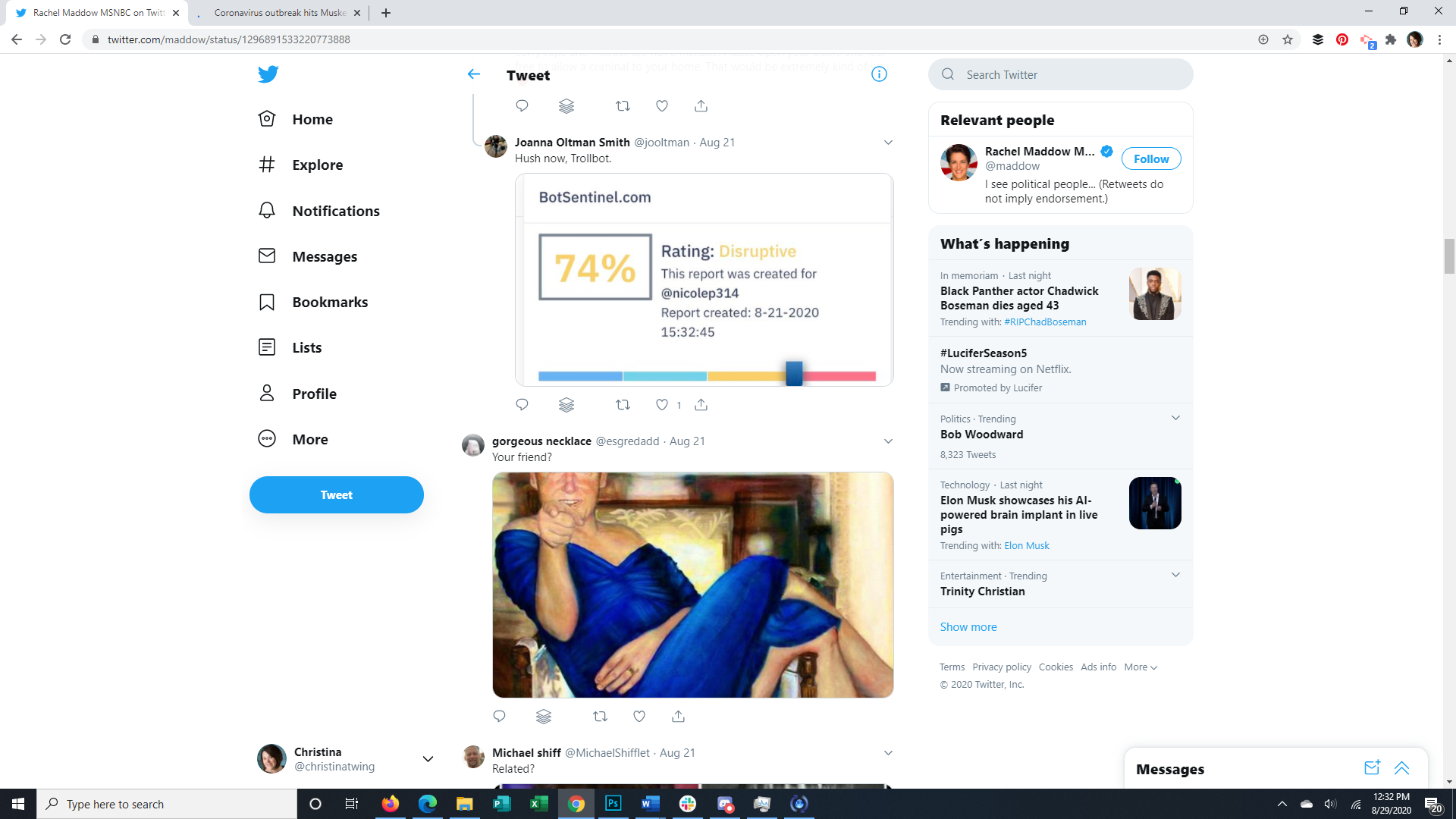The image size is (1456, 819).
Task: Open tweet info circle icon
Action: tap(879, 74)
